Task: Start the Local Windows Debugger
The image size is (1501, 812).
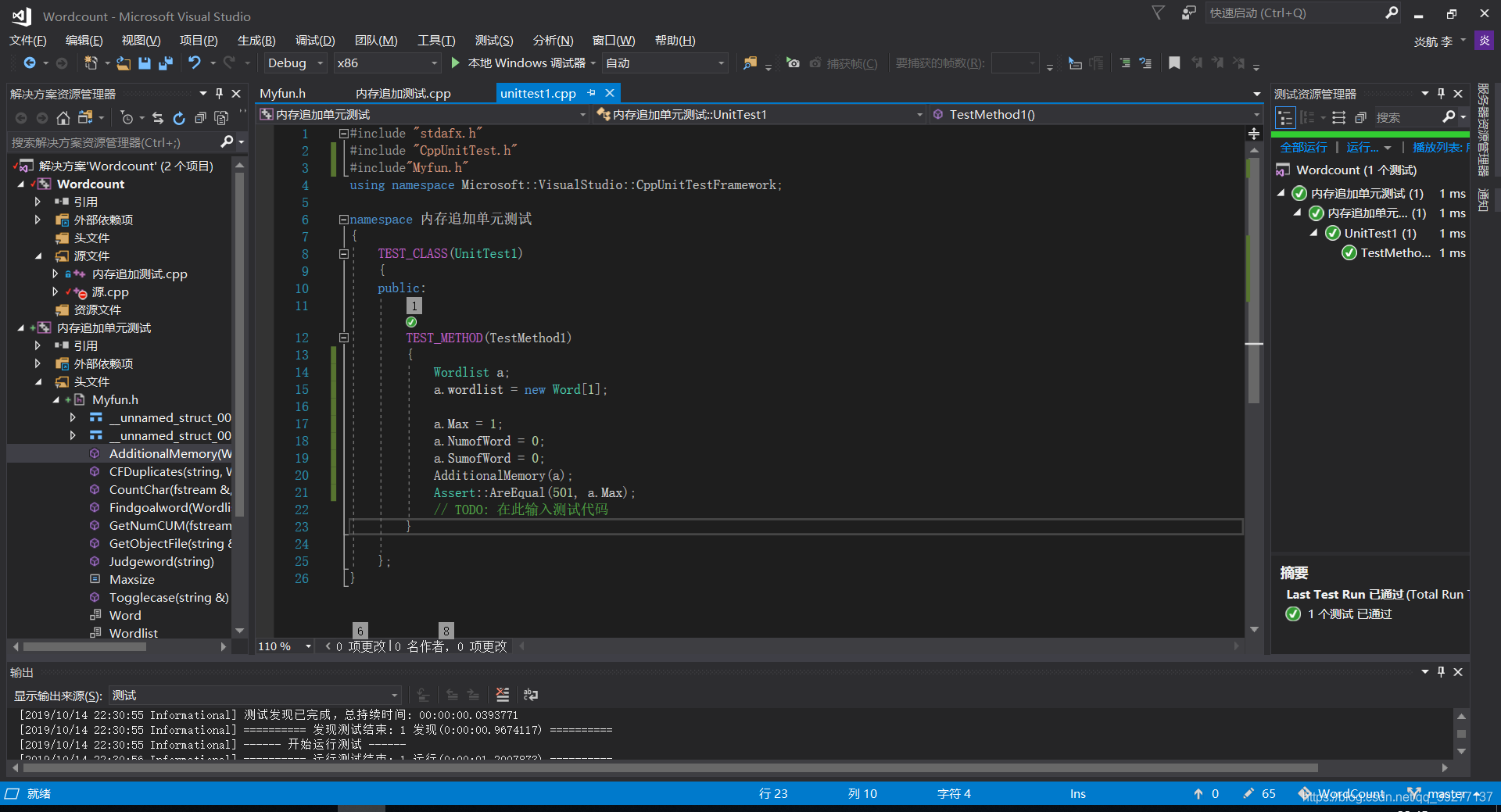Action: pos(519,63)
